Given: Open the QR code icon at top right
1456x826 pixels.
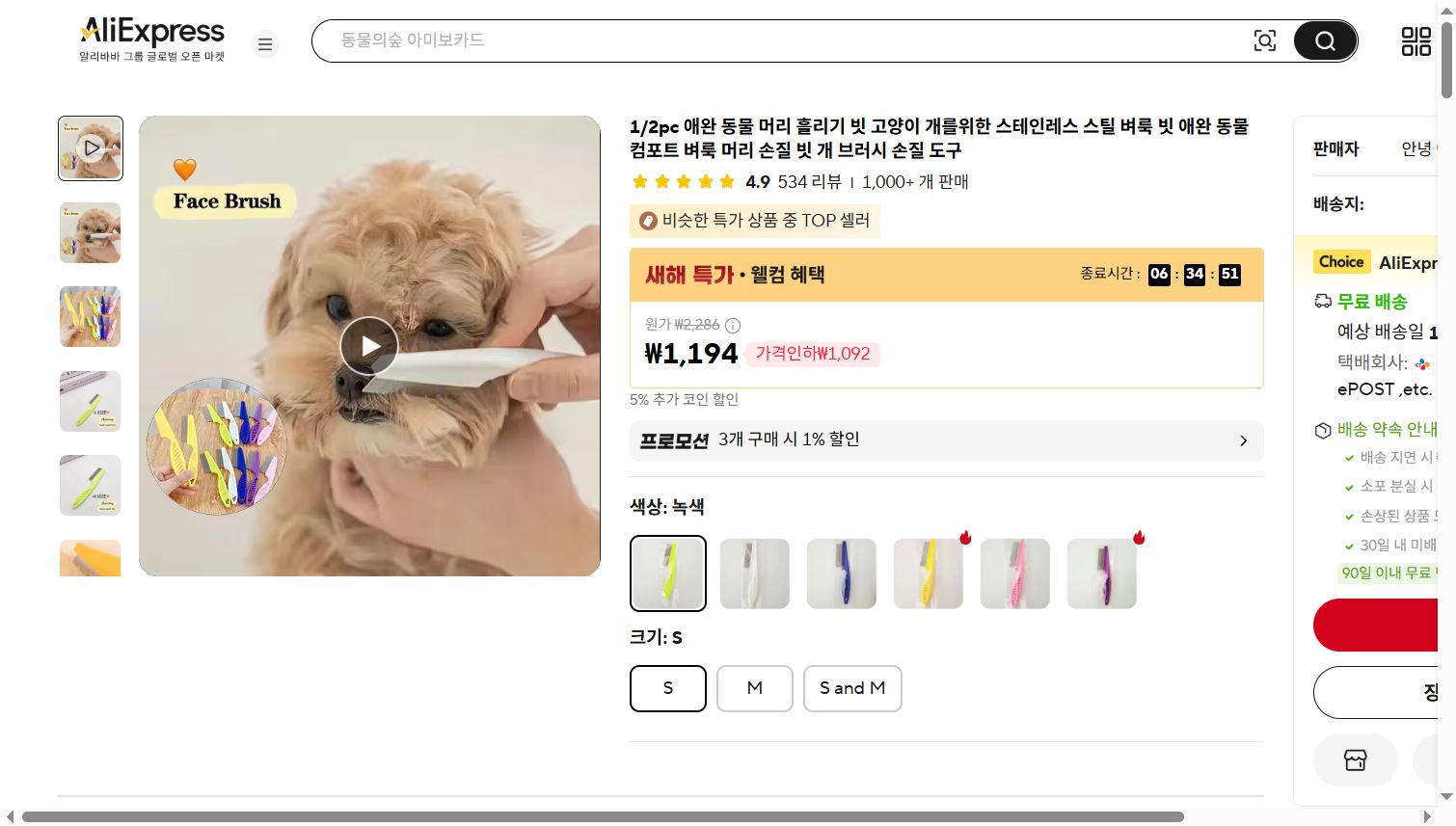Looking at the screenshot, I should point(1415,40).
